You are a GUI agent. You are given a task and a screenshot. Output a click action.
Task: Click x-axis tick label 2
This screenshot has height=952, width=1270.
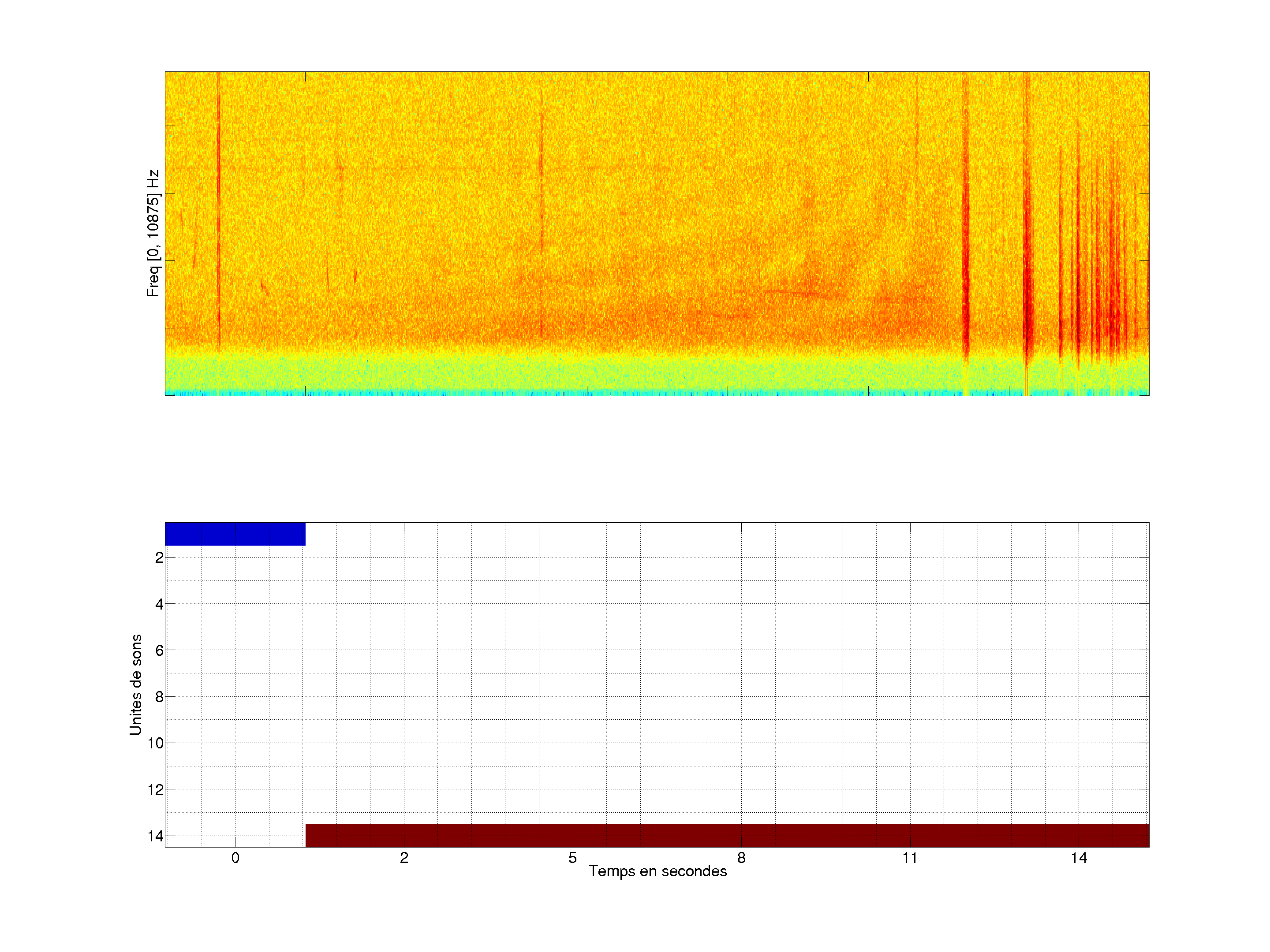pos(403,858)
